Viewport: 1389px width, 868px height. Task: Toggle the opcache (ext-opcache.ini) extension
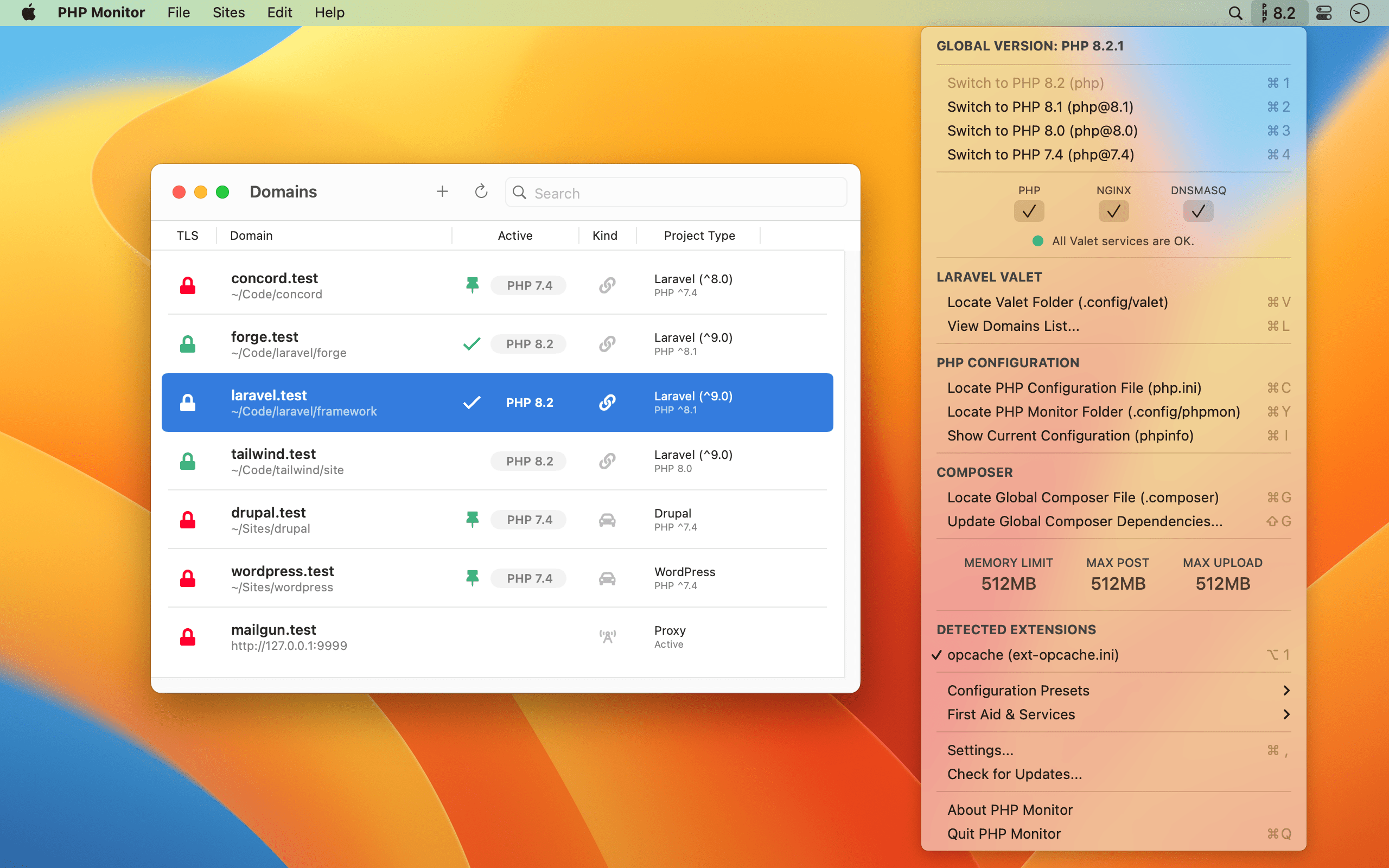pos(1113,654)
